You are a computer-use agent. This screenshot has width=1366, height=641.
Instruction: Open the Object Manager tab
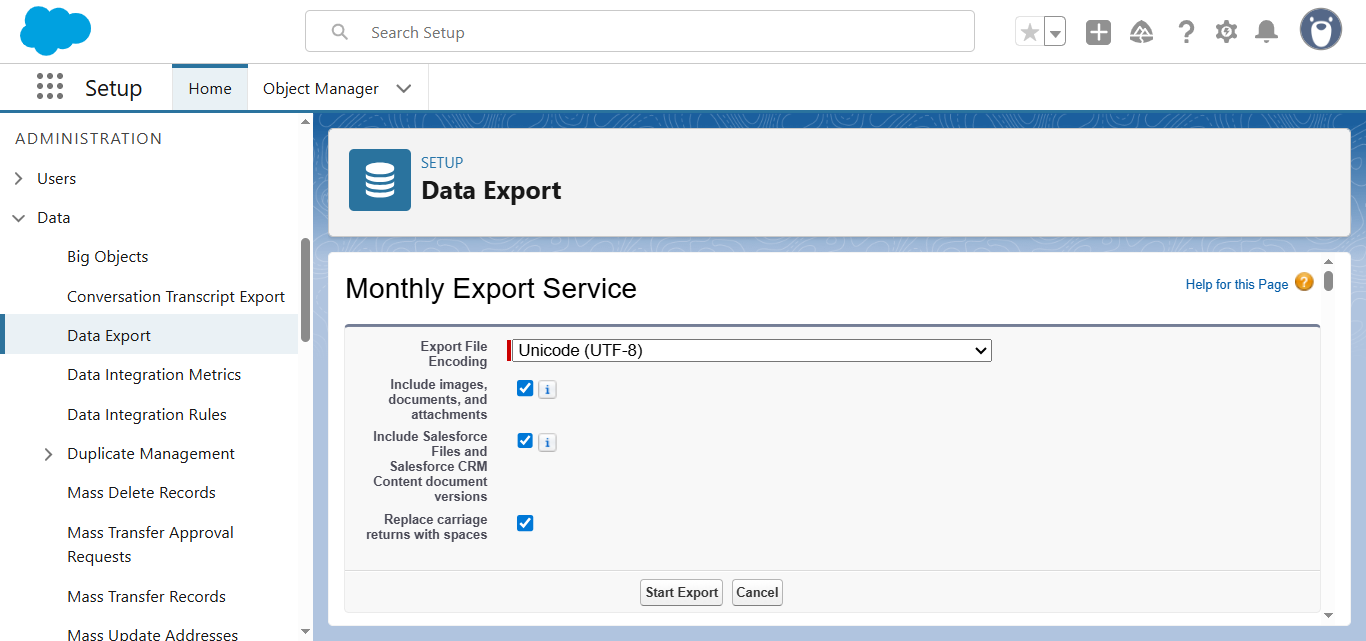[320, 88]
